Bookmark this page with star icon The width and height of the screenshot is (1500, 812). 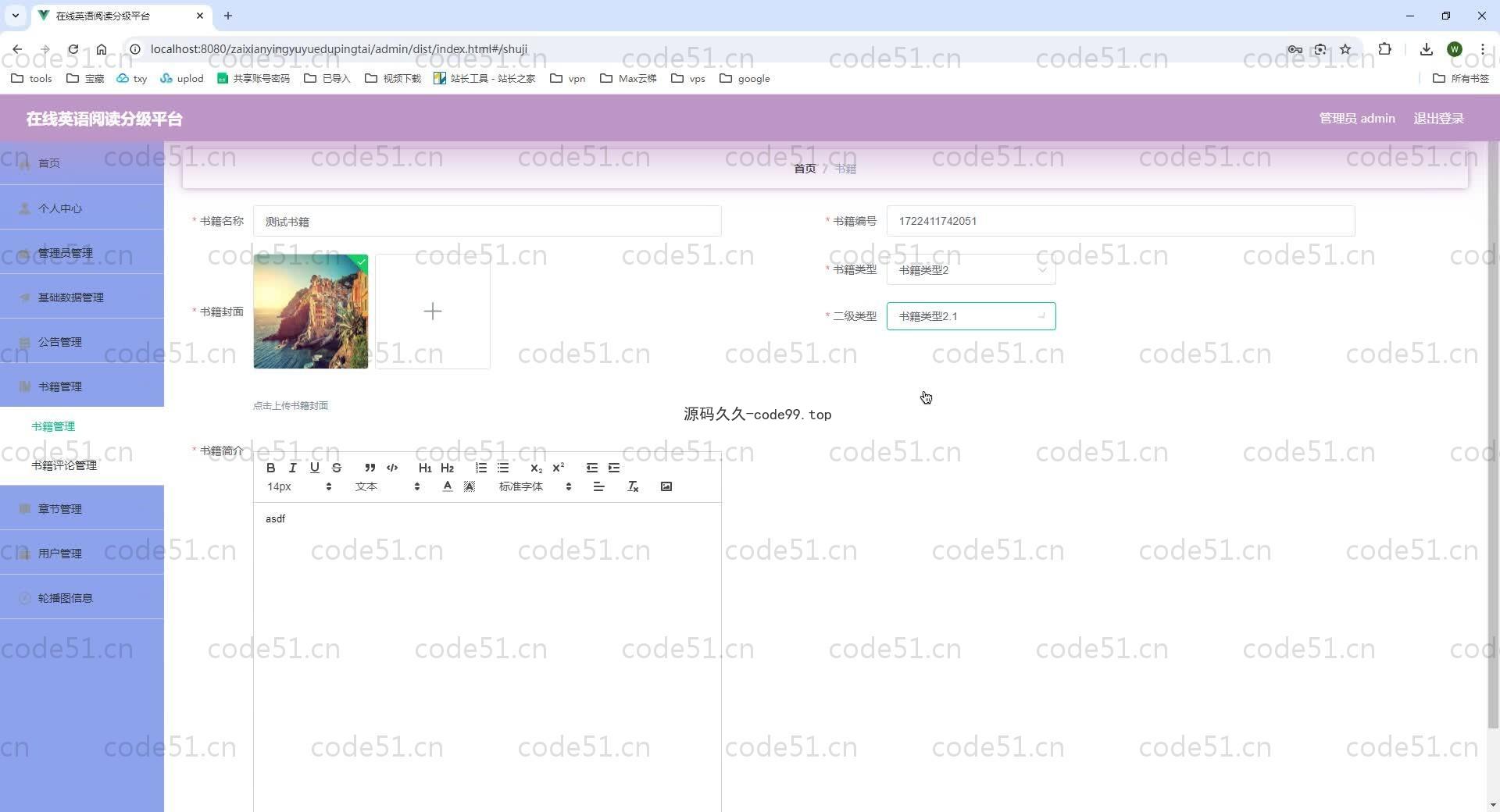click(x=1345, y=49)
